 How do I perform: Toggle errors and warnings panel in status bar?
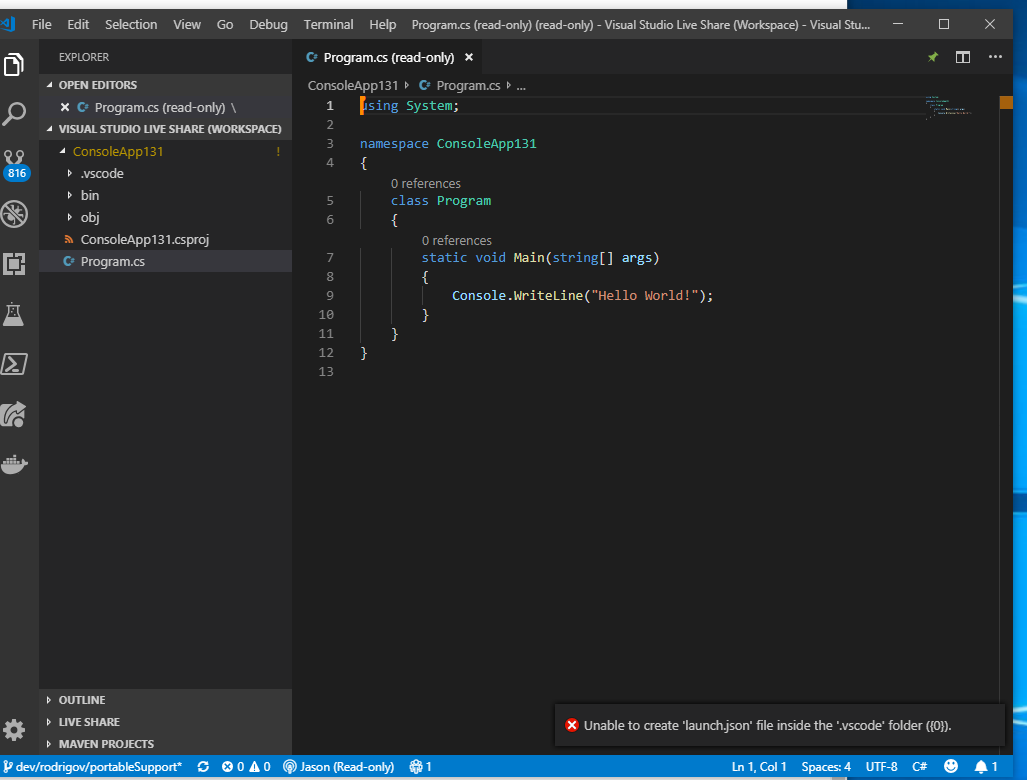pos(245,766)
